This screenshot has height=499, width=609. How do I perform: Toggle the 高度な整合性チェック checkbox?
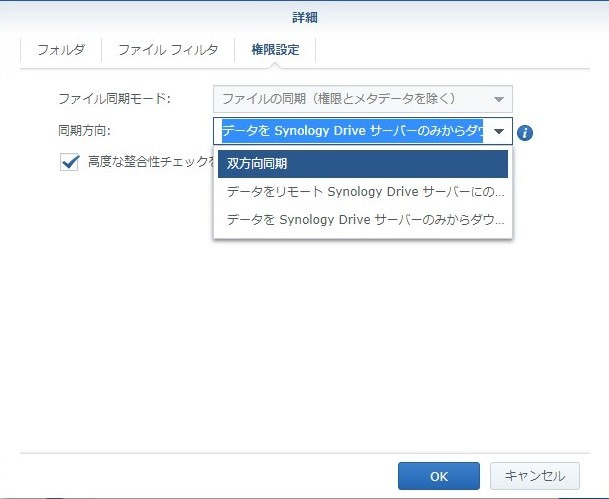click(69, 162)
